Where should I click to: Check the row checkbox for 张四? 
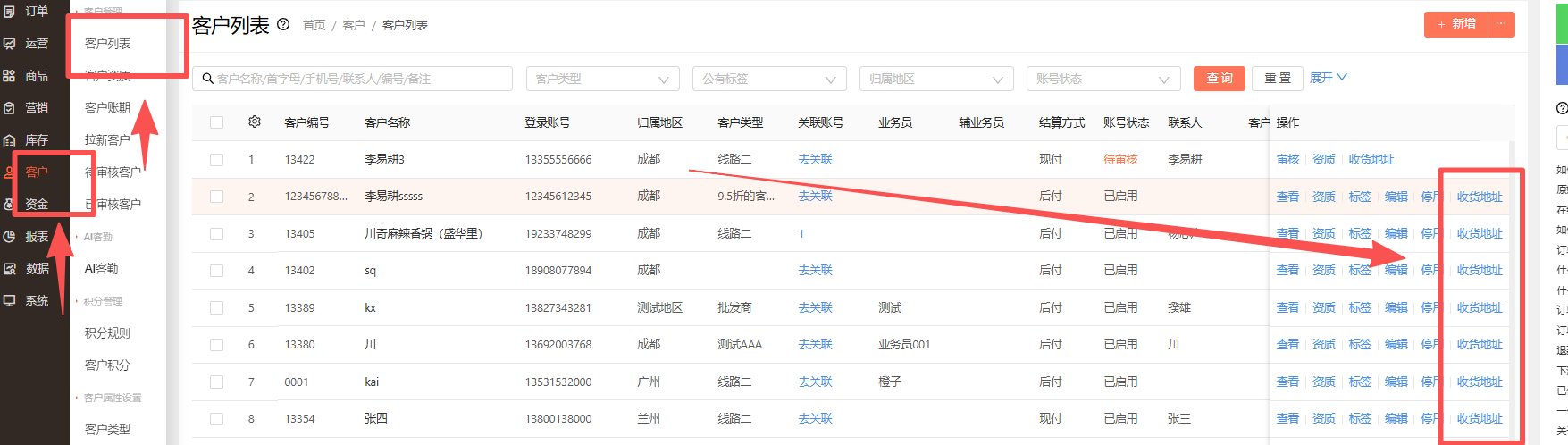coord(217,419)
